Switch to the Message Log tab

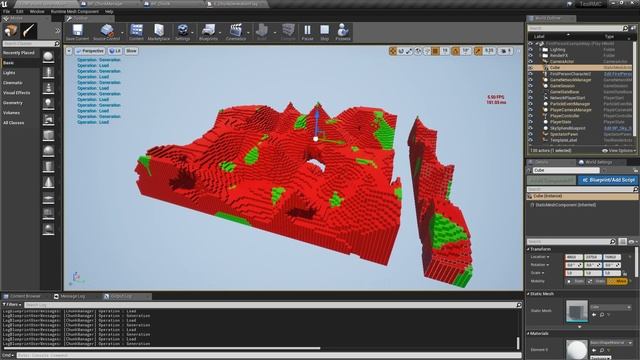tap(73, 296)
